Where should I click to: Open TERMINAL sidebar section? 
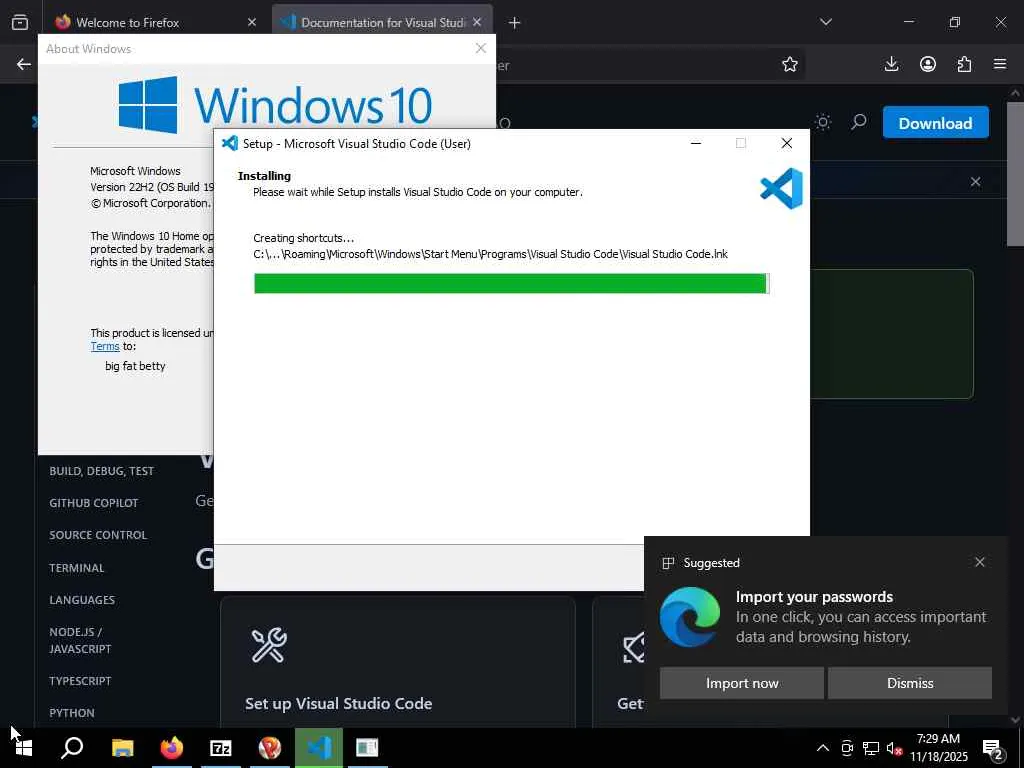tap(76, 568)
